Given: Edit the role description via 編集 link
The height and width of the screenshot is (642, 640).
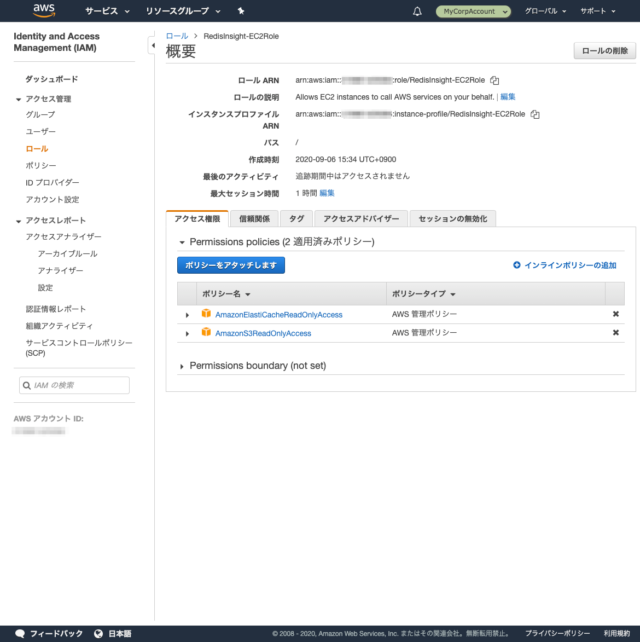Looking at the screenshot, I should [x=508, y=97].
